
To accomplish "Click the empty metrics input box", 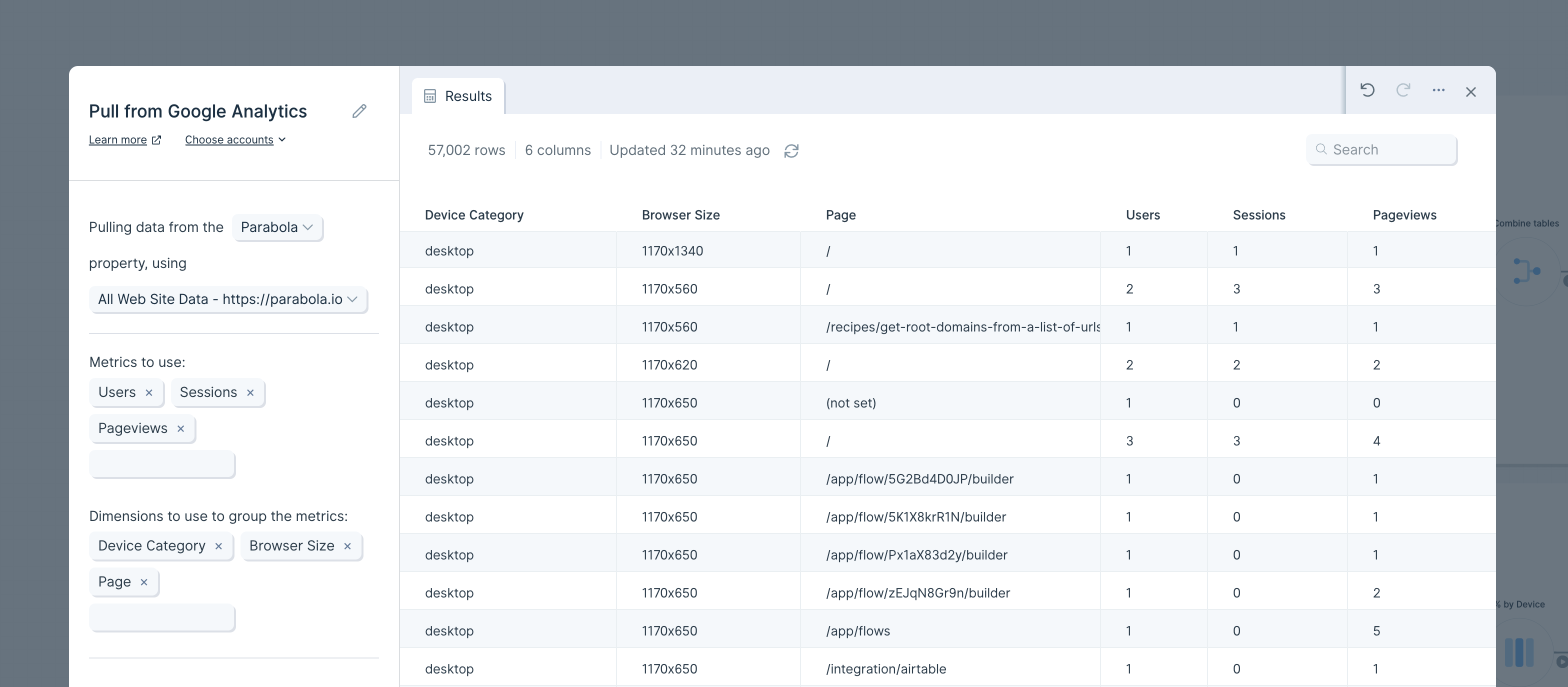I will point(162,464).
